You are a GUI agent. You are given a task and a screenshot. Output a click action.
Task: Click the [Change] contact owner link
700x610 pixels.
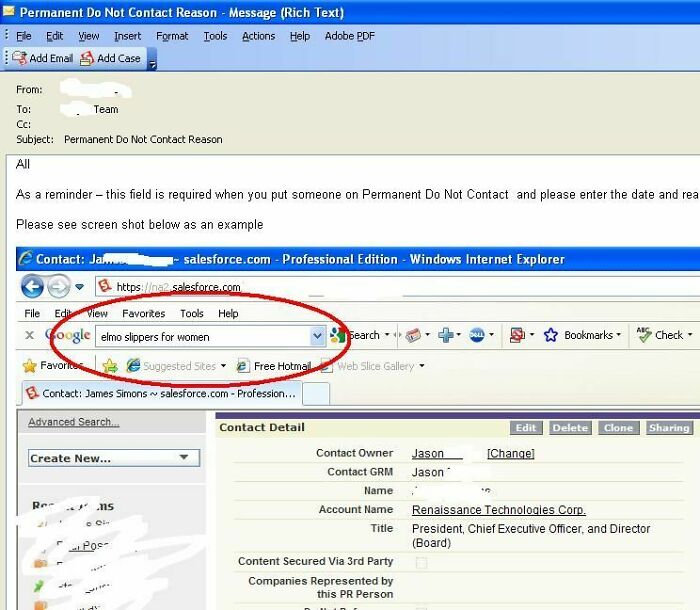pos(510,453)
